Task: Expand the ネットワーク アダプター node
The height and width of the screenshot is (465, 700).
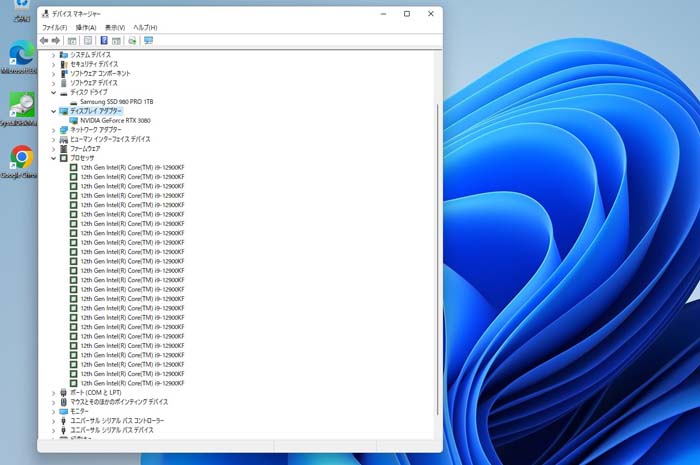Action: click(53, 130)
